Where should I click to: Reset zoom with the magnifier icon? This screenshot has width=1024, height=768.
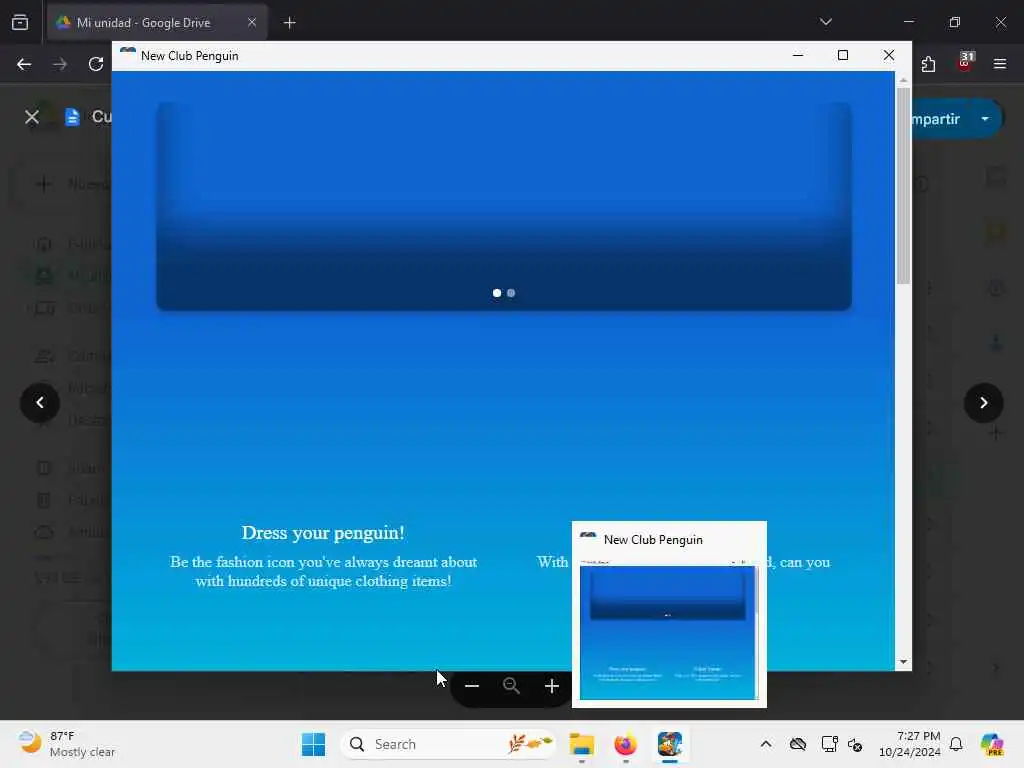511,686
